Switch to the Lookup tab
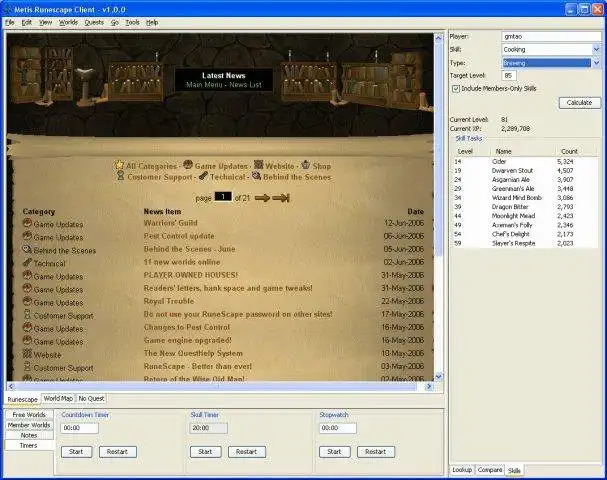The image size is (607, 480). coord(462,470)
